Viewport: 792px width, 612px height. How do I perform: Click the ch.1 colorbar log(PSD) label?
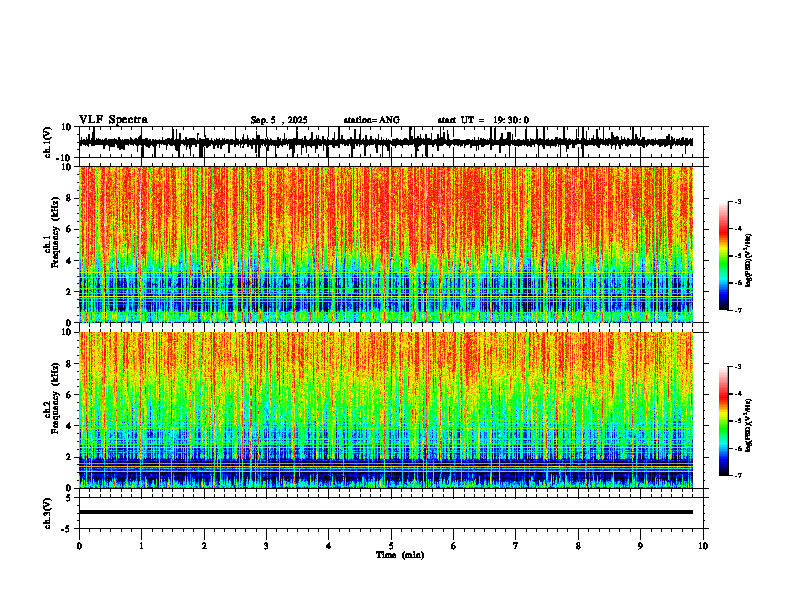(749, 261)
